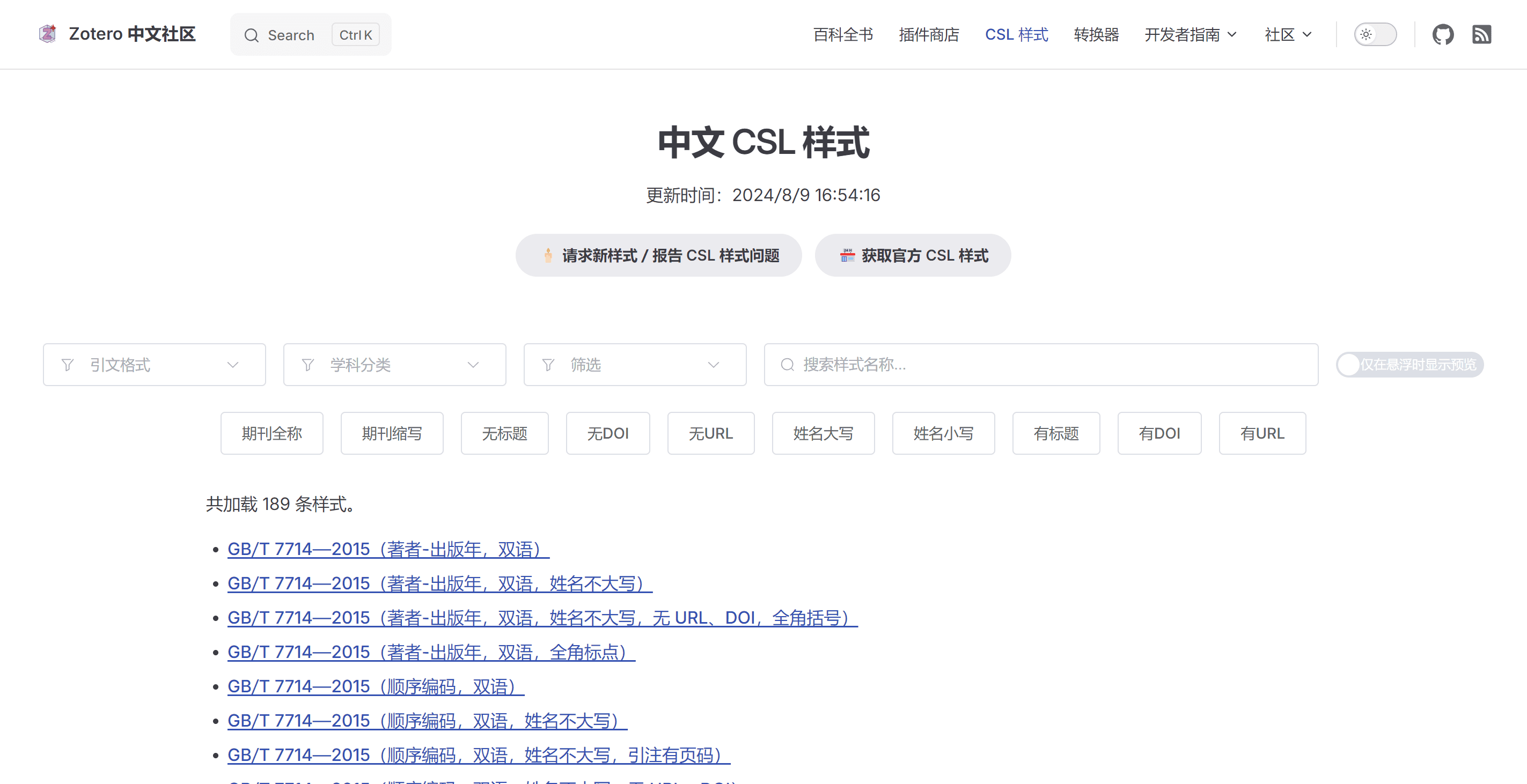Select CSL 样式 navigation item
The image size is (1527, 784).
point(1017,34)
